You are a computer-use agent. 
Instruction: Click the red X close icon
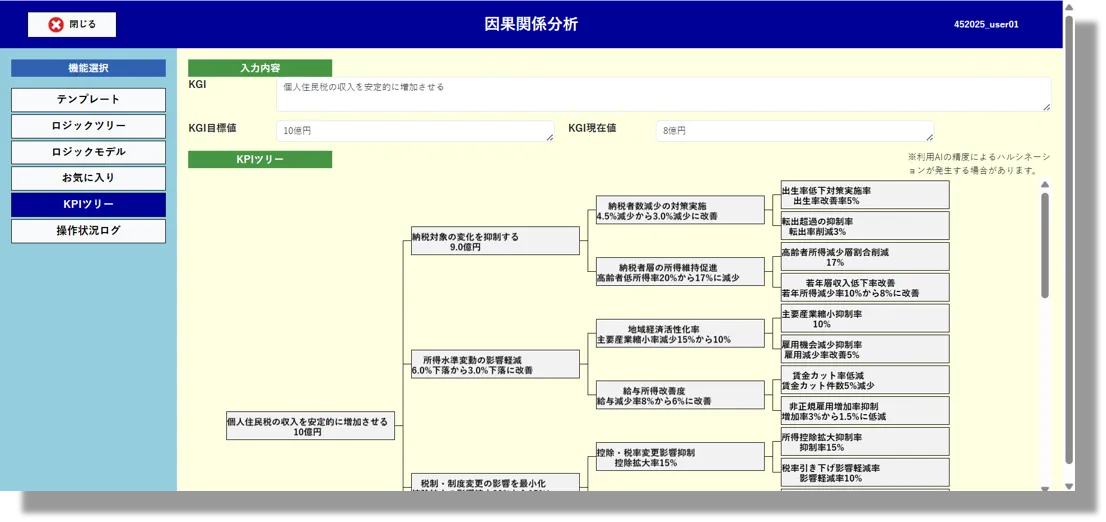pos(56,24)
